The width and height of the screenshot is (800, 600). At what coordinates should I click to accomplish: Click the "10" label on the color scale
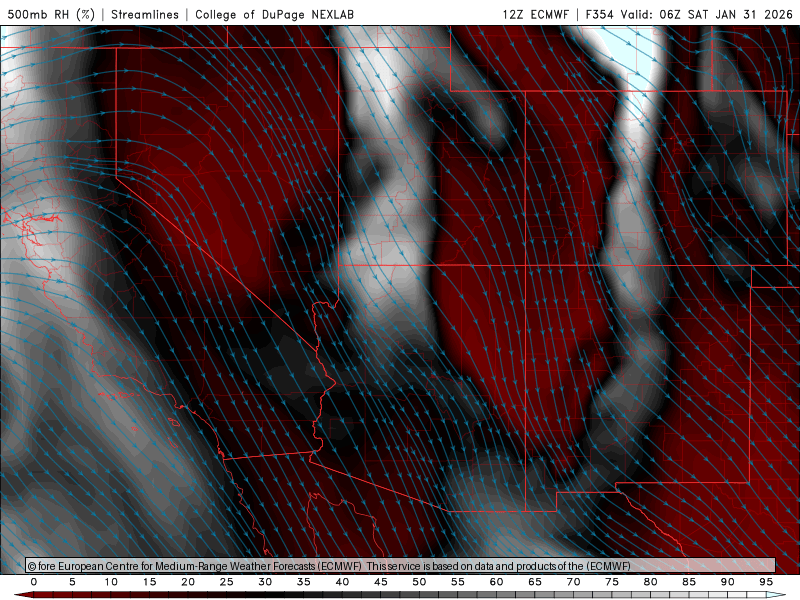[x=111, y=582]
